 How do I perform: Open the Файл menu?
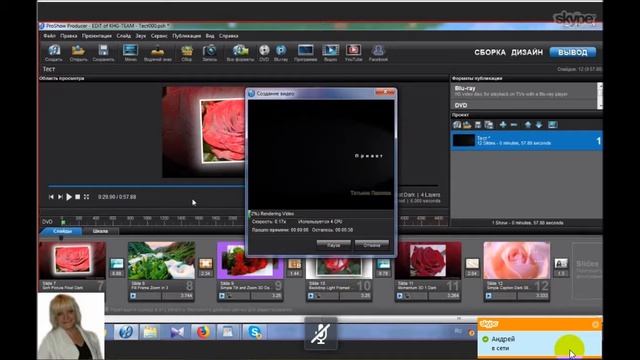(x=49, y=36)
